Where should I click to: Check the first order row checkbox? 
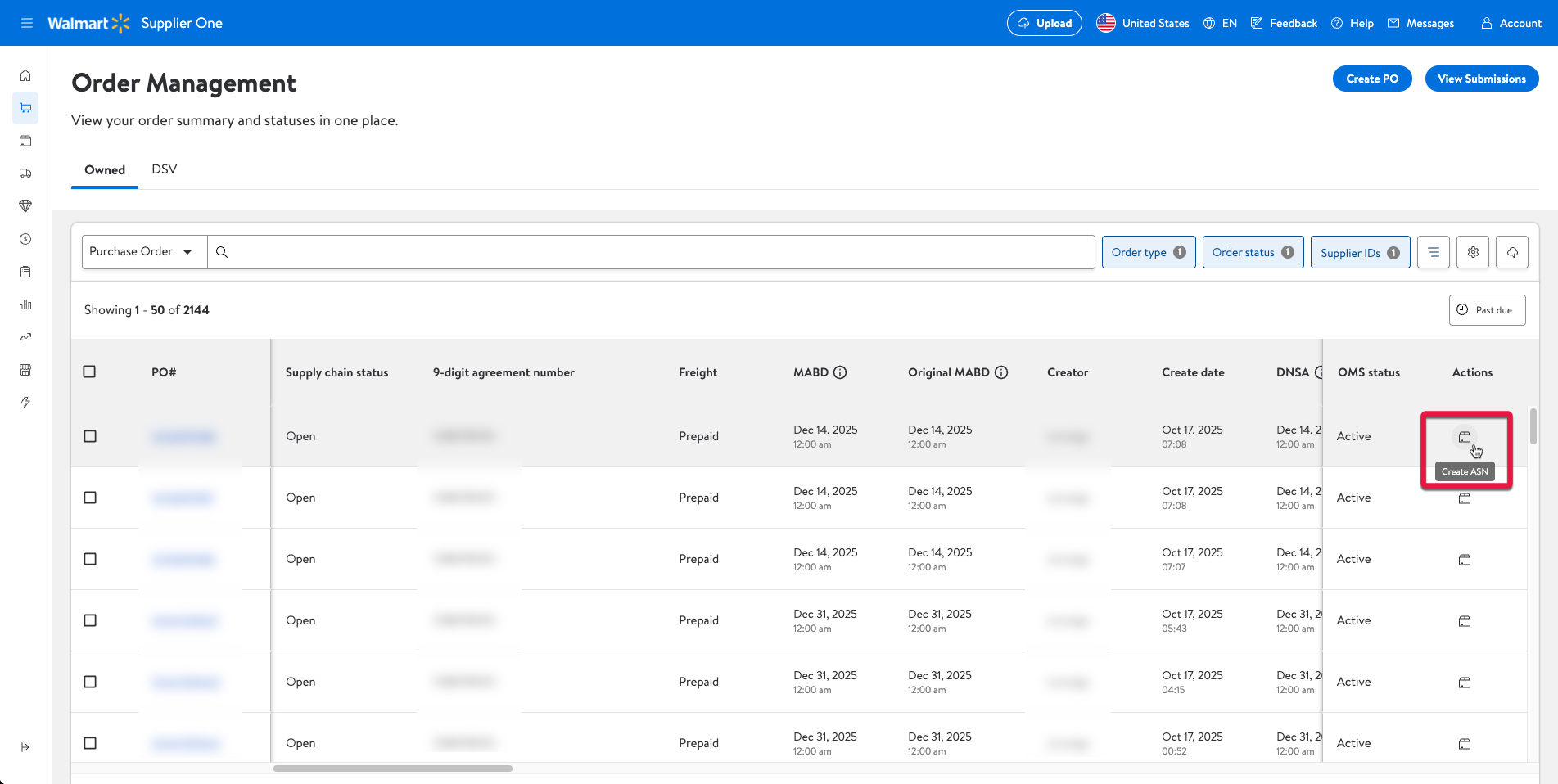pos(90,436)
